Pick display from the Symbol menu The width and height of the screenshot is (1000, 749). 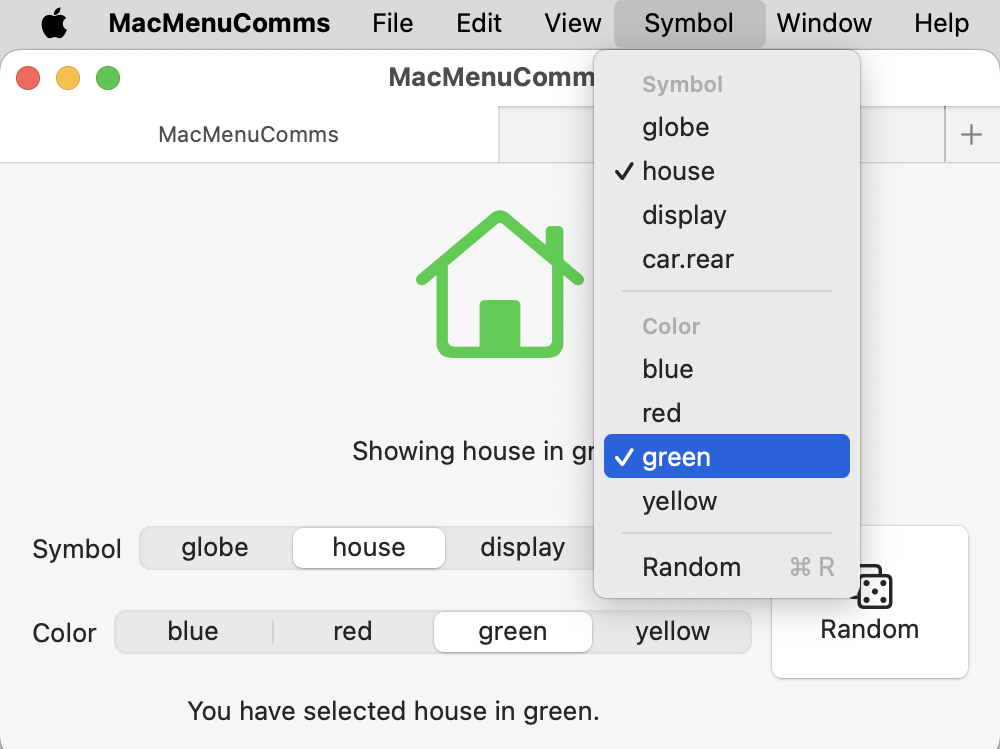pos(684,215)
